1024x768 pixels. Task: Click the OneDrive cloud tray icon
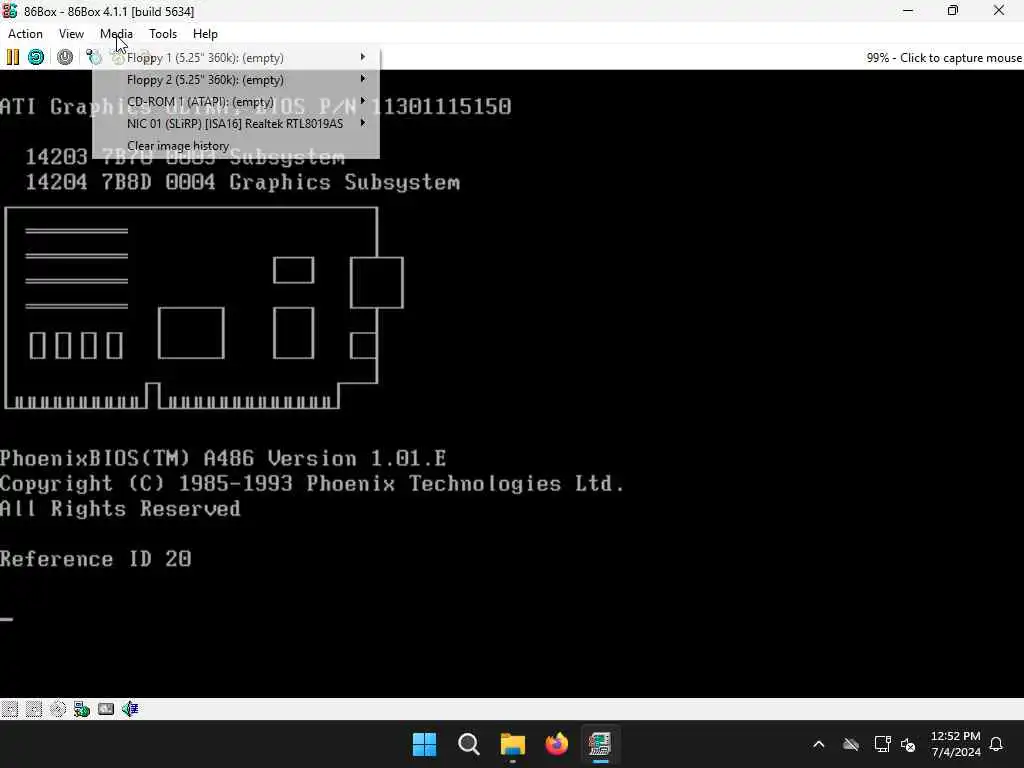(x=850, y=744)
